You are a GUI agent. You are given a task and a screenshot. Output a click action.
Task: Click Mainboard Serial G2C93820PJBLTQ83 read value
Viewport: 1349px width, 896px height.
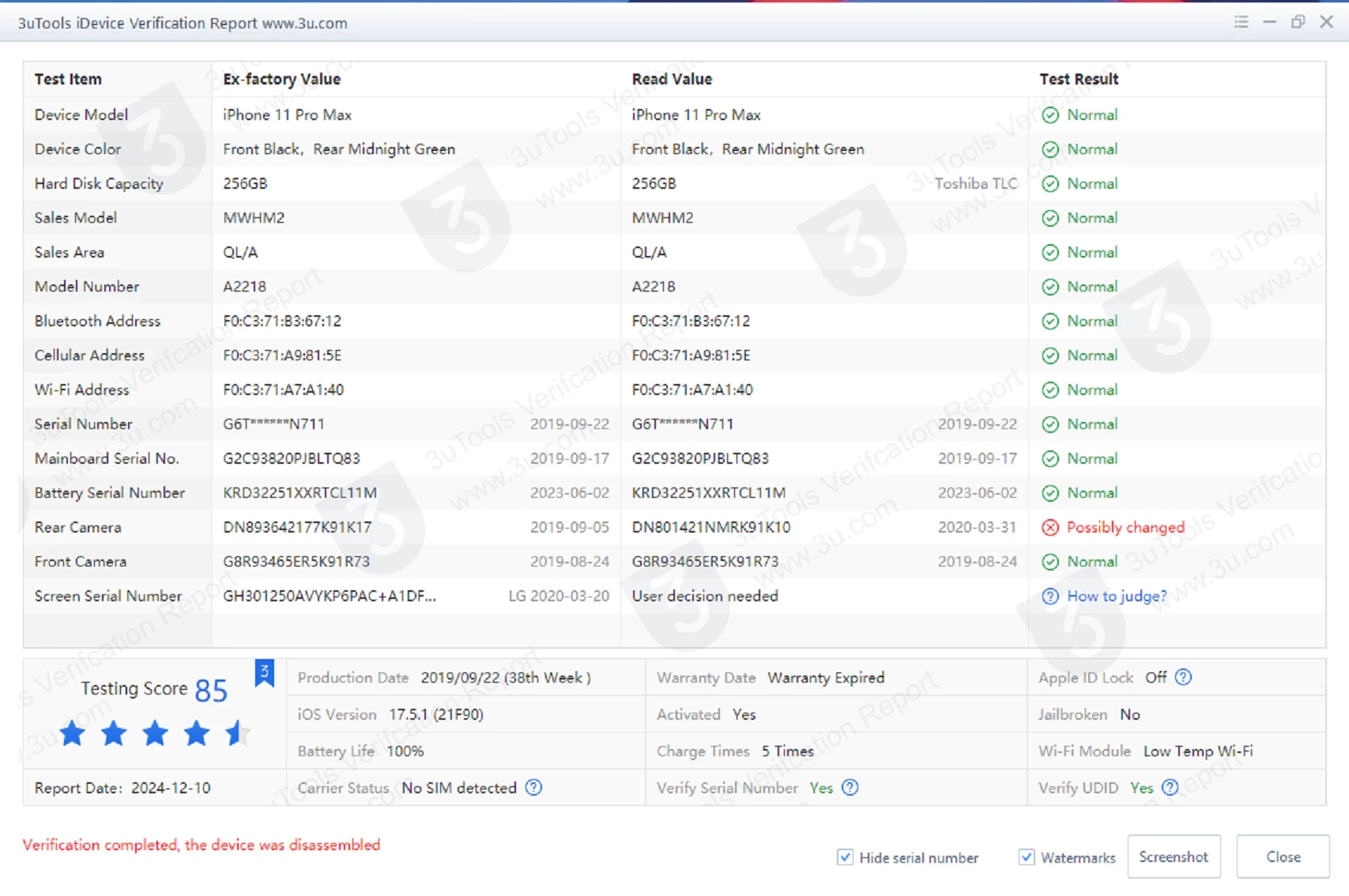tap(700, 459)
